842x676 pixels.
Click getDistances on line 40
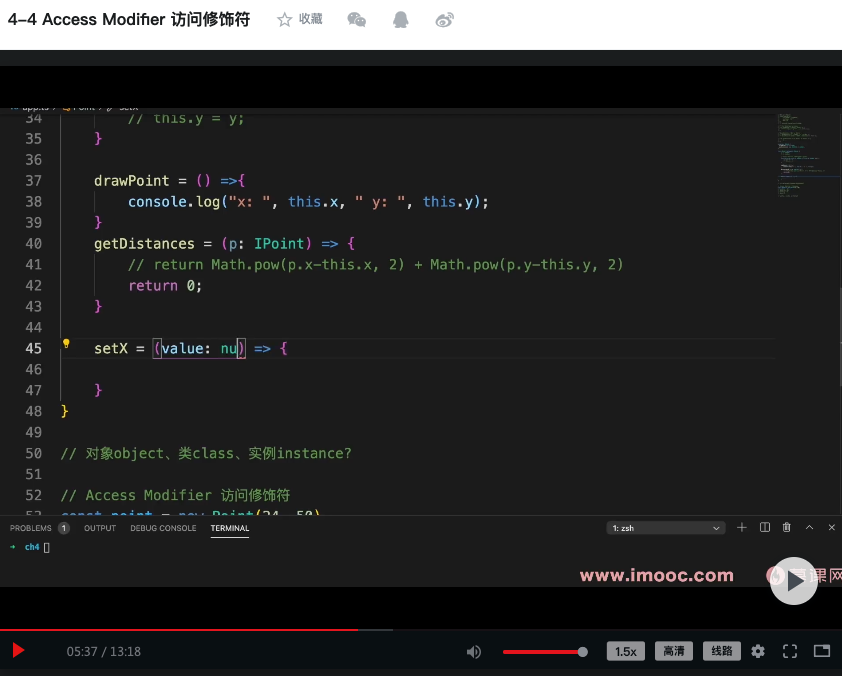coord(144,244)
